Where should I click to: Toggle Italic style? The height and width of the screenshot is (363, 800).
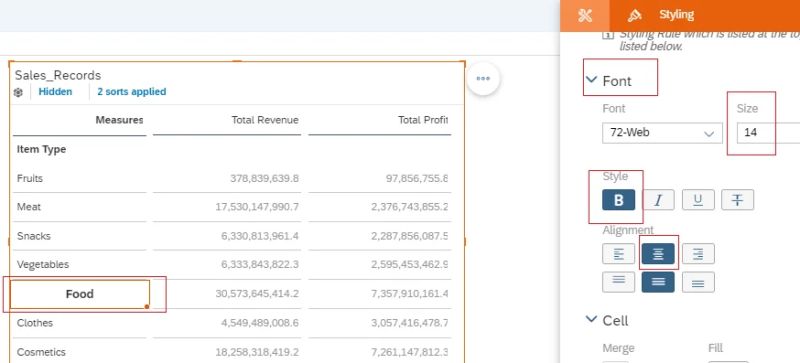658,200
